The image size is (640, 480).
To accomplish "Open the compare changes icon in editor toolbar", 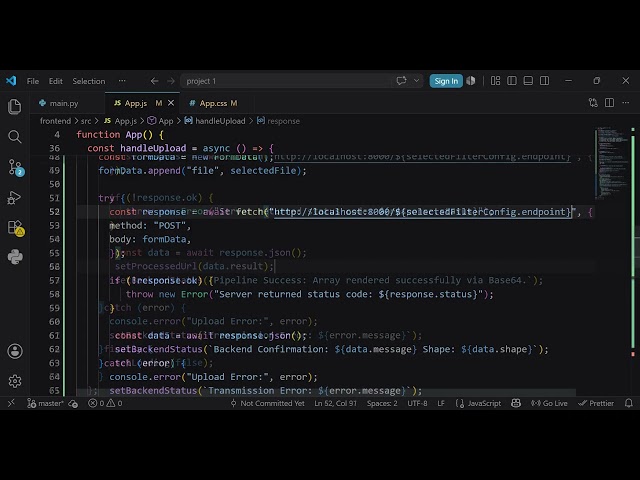I will [x=593, y=103].
